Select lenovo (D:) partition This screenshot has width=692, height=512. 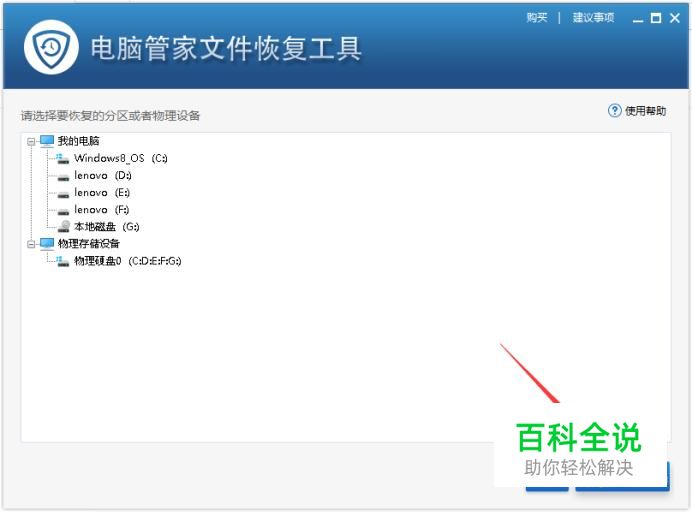click(x=102, y=175)
